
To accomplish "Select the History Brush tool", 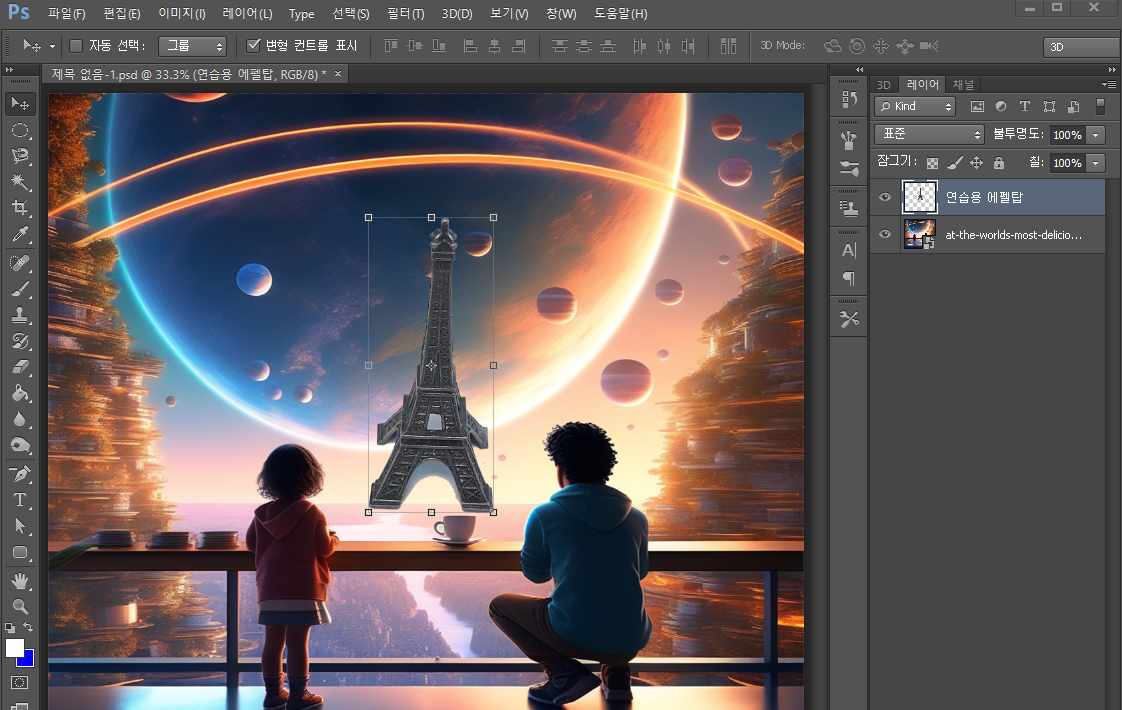I will (x=20, y=341).
